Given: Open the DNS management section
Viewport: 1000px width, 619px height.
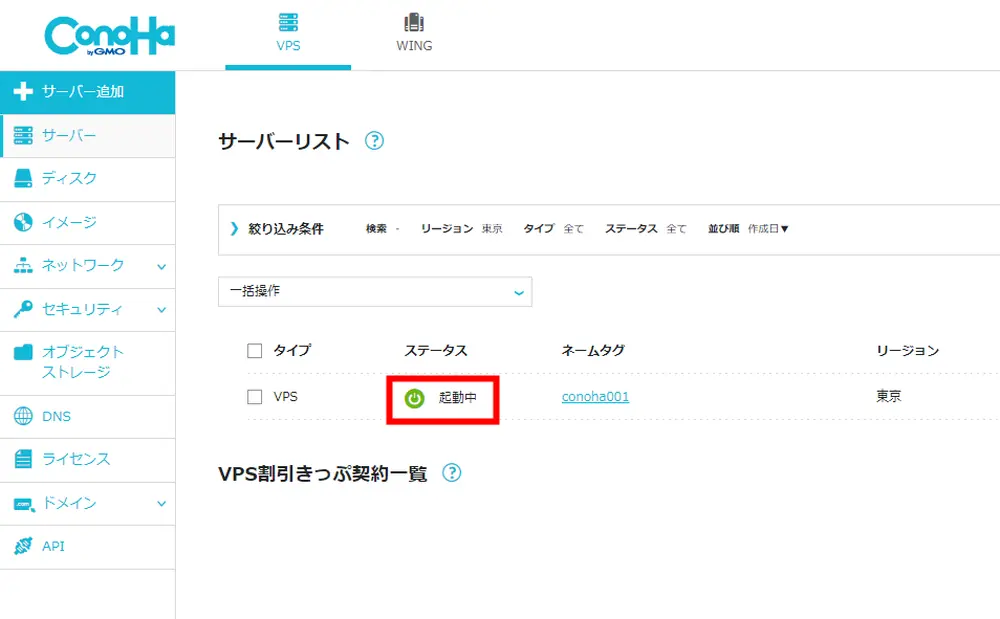Looking at the screenshot, I should [x=60, y=415].
